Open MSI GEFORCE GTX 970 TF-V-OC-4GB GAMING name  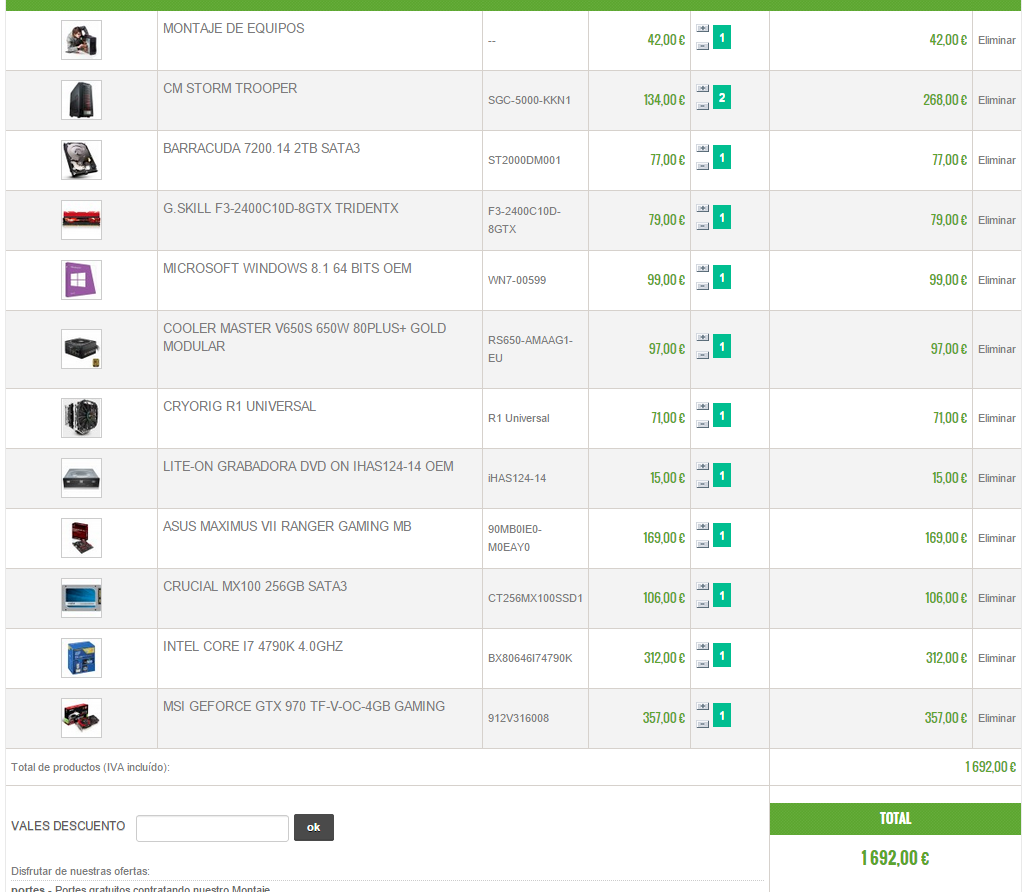(304, 707)
